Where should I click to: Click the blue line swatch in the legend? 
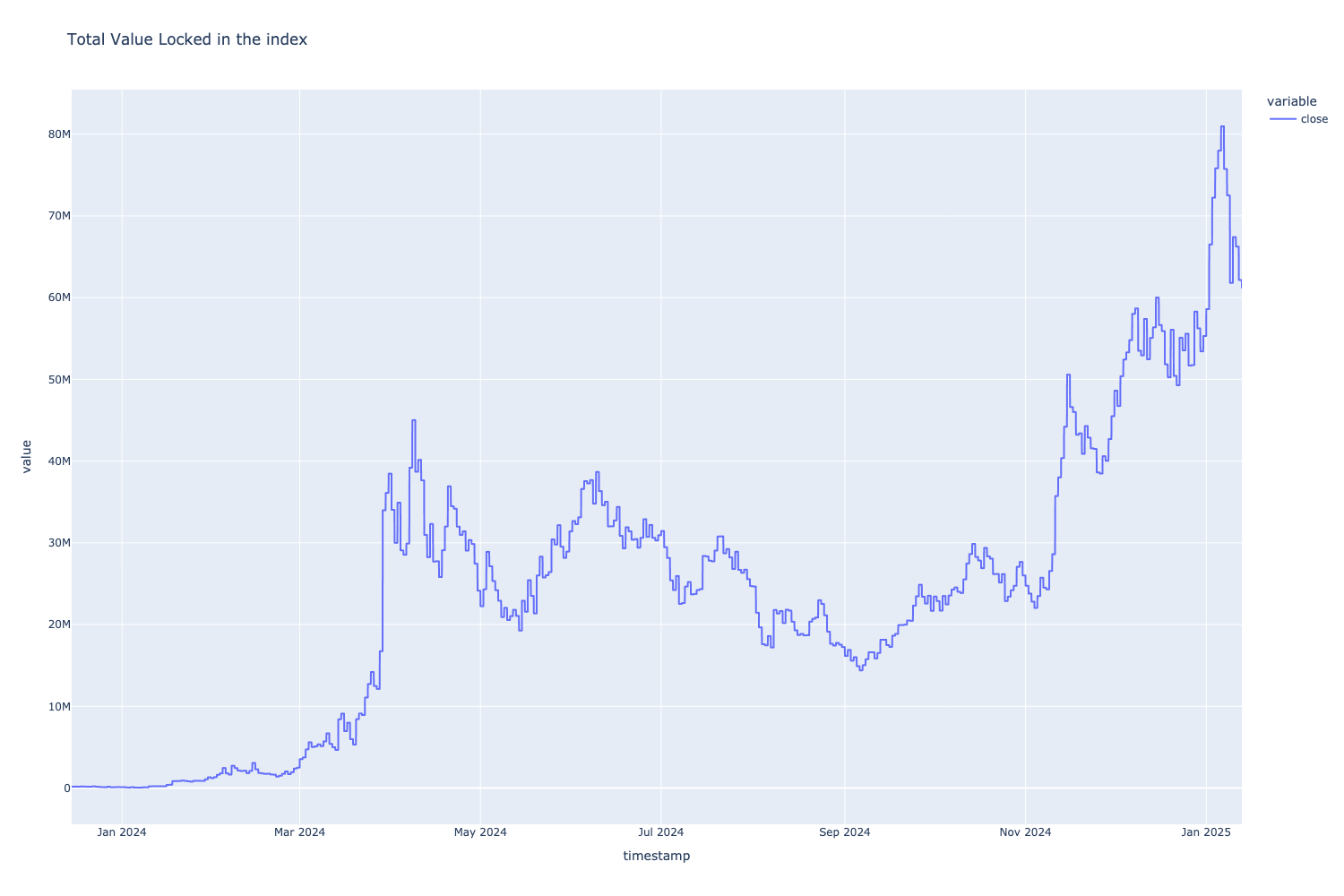click(x=1282, y=119)
